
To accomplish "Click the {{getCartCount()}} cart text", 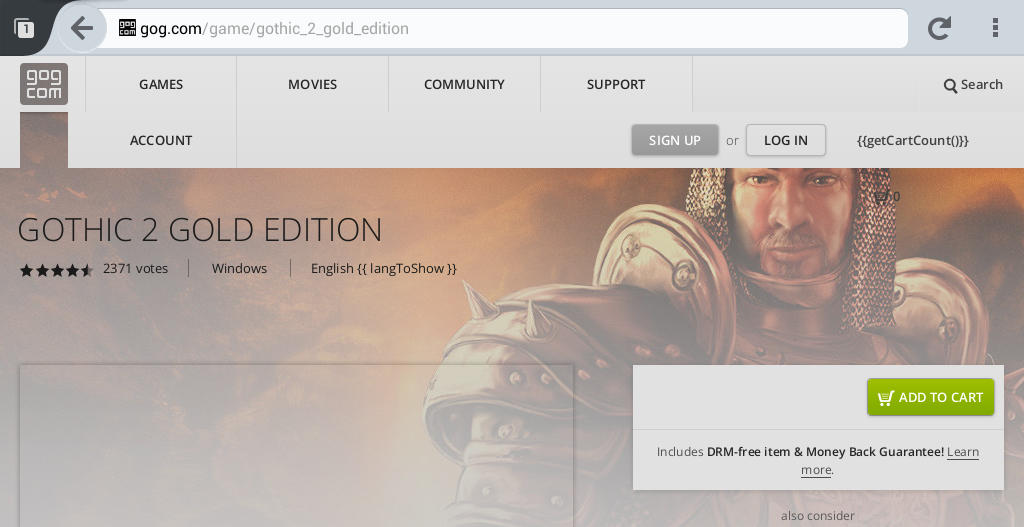I will click(x=912, y=140).
